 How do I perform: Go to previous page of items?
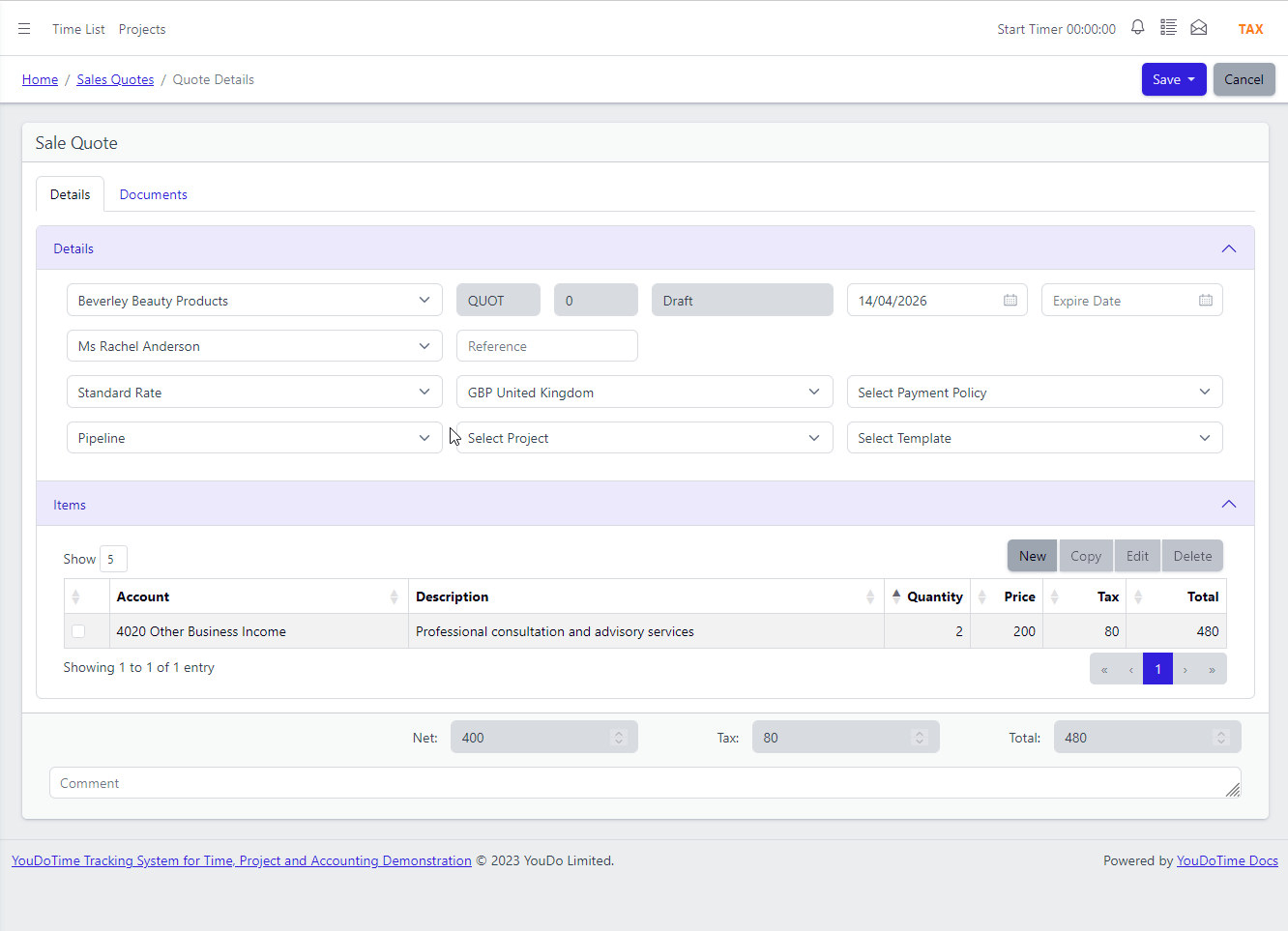(1130, 669)
